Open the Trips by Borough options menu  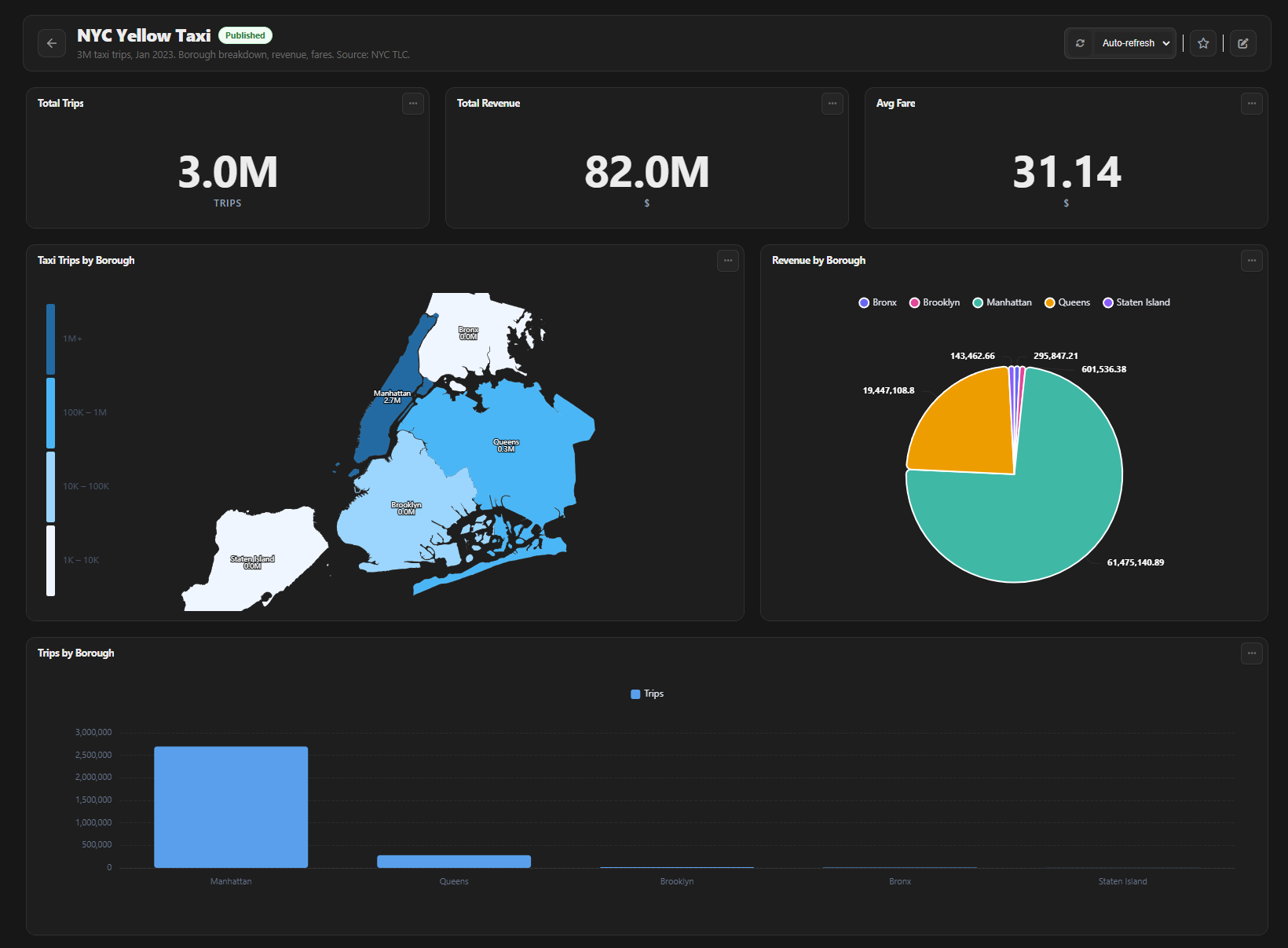pyautogui.click(x=1252, y=653)
